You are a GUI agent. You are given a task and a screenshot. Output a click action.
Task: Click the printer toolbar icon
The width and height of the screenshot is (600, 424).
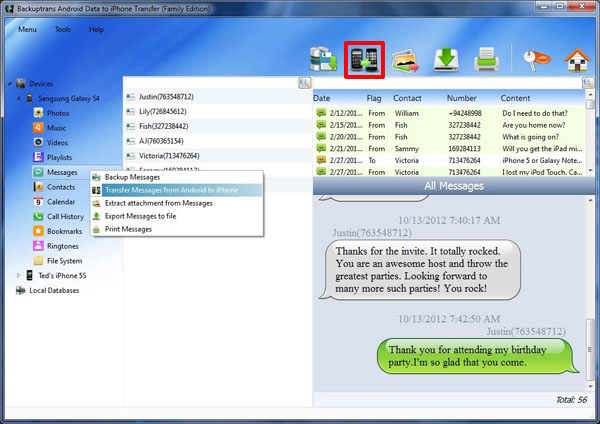486,60
